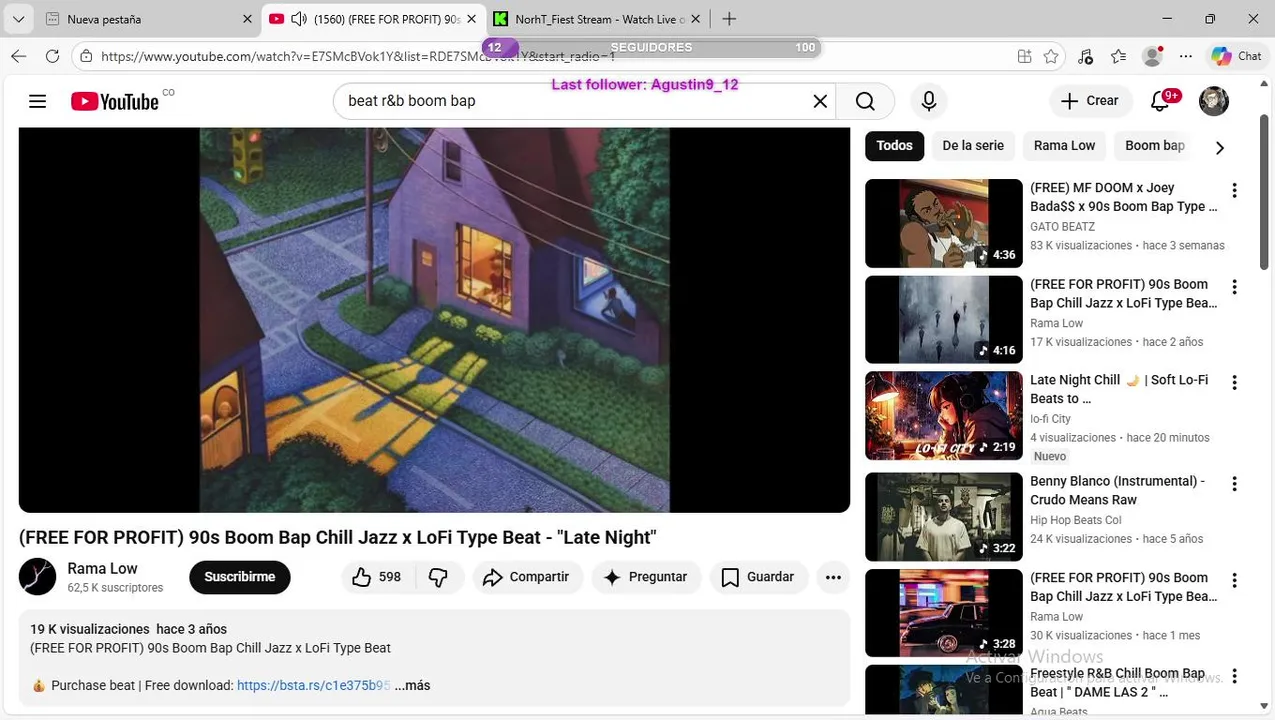Screen dimensions: 1275x720
Task: Open options for the Benny Blanco video
Action: (x=1234, y=483)
